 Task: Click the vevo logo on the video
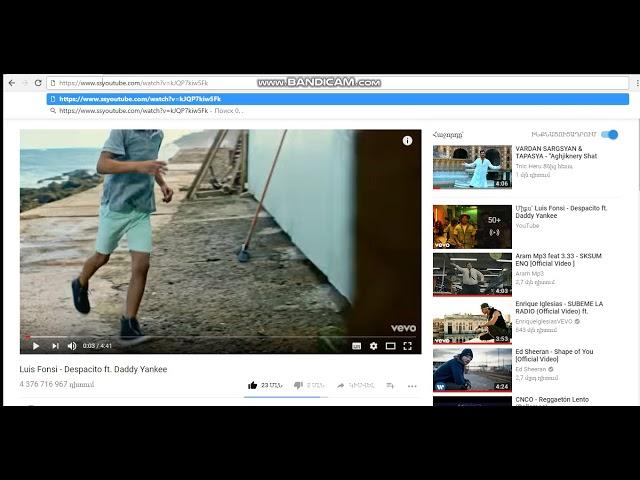(404, 328)
